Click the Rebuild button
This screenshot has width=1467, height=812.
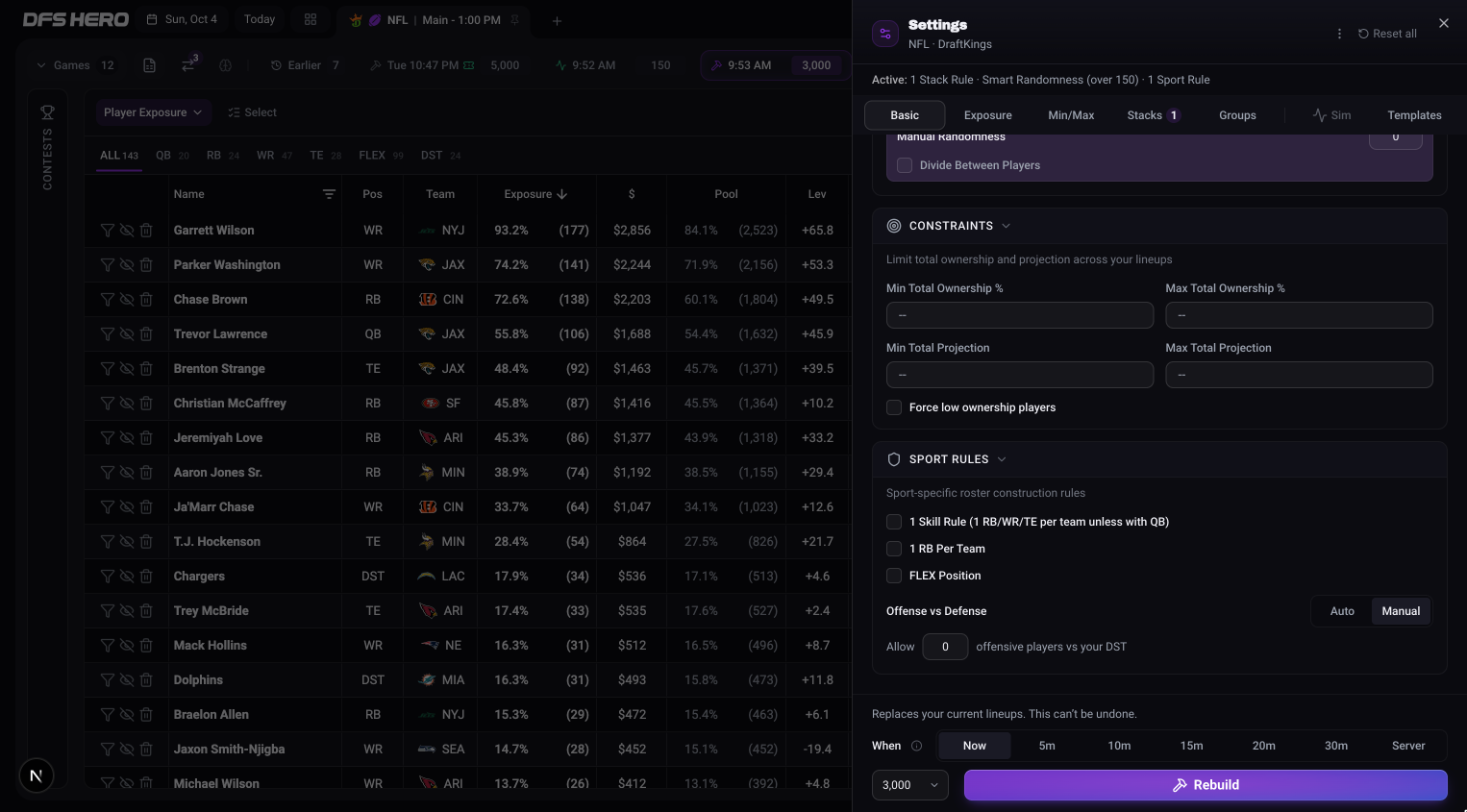click(x=1205, y=785)
